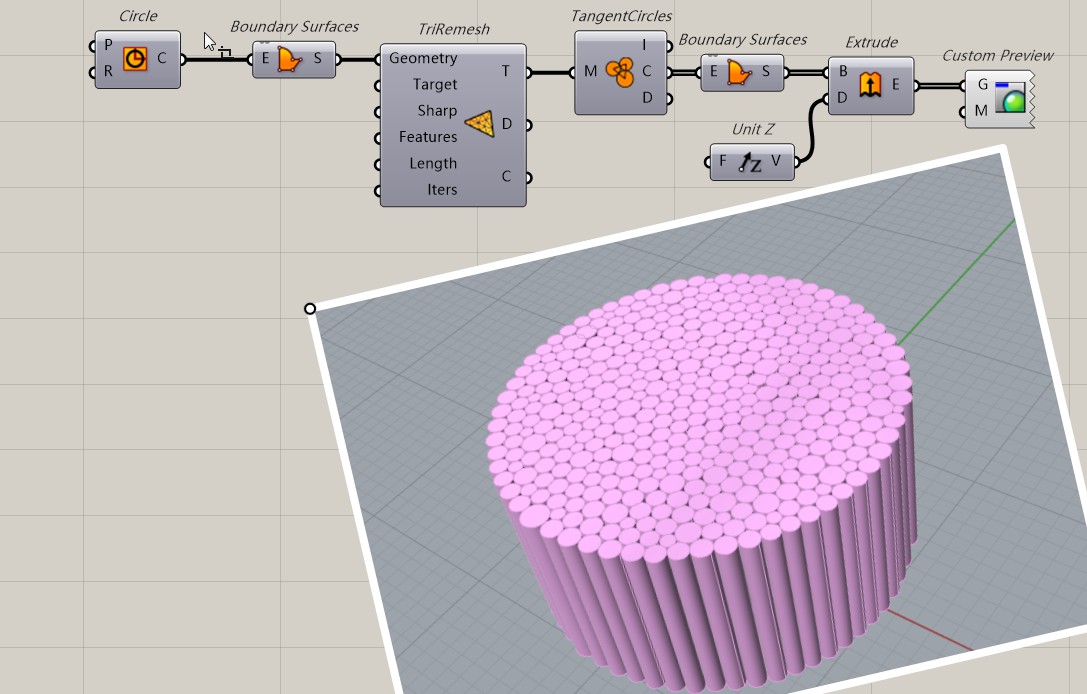Select the Iters input on TriRemesh
Screen dimensions: 1087x694
pyautogui.click(x=442, y=190)
